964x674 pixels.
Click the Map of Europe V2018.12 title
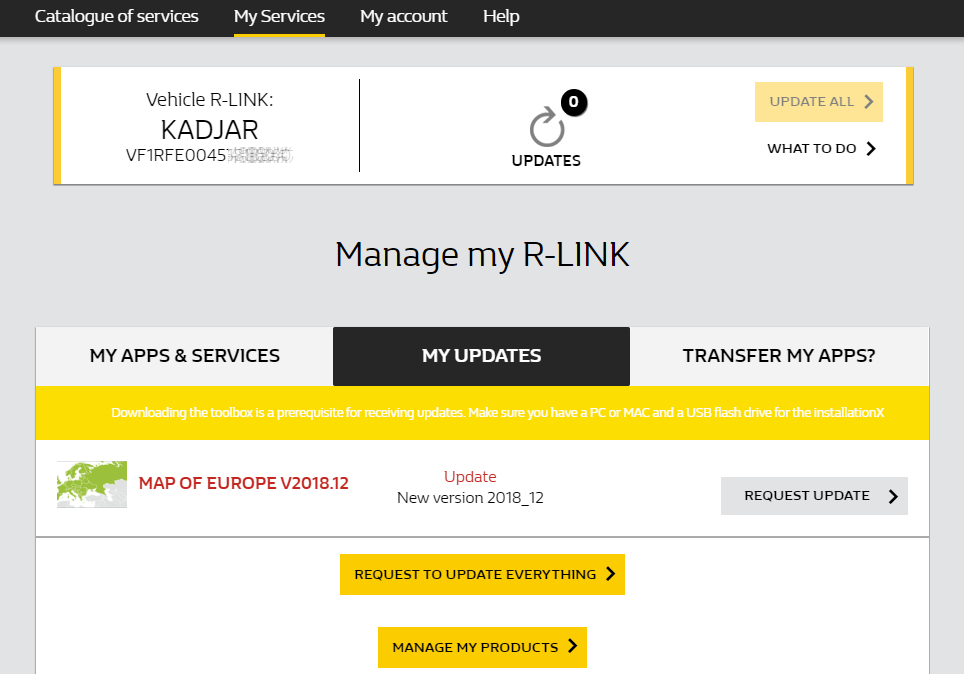[243, 483]
